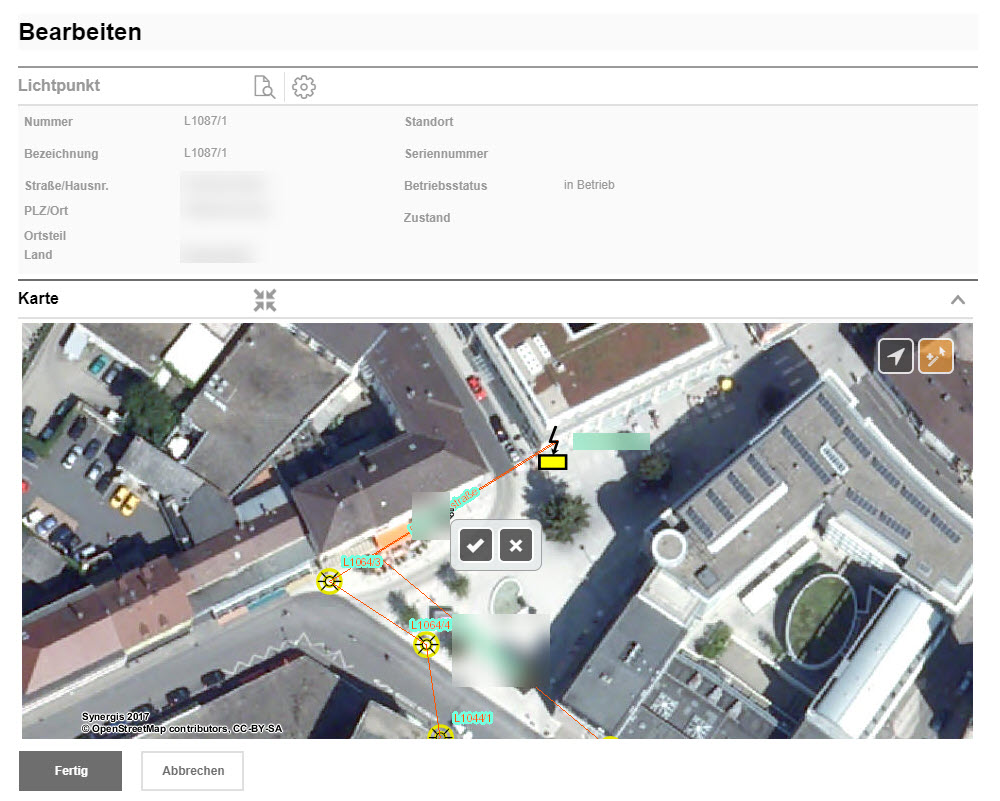Click the Bezeichnung value L1087/1
This screenshot has width=1000, height=801.
(x=205, y=153)
